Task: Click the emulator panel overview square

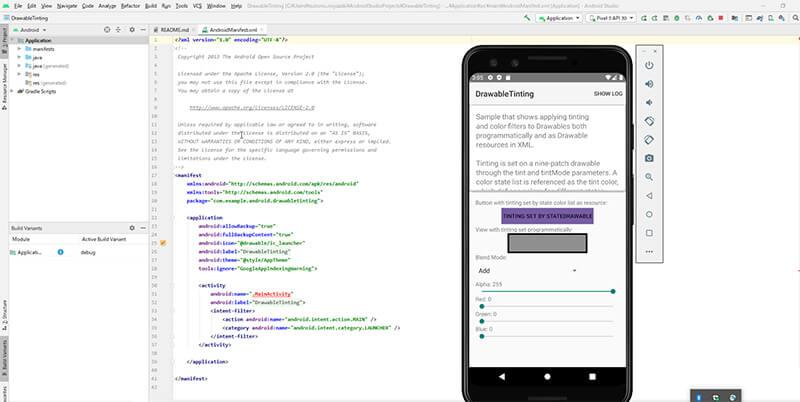Action: pos(649,233)
